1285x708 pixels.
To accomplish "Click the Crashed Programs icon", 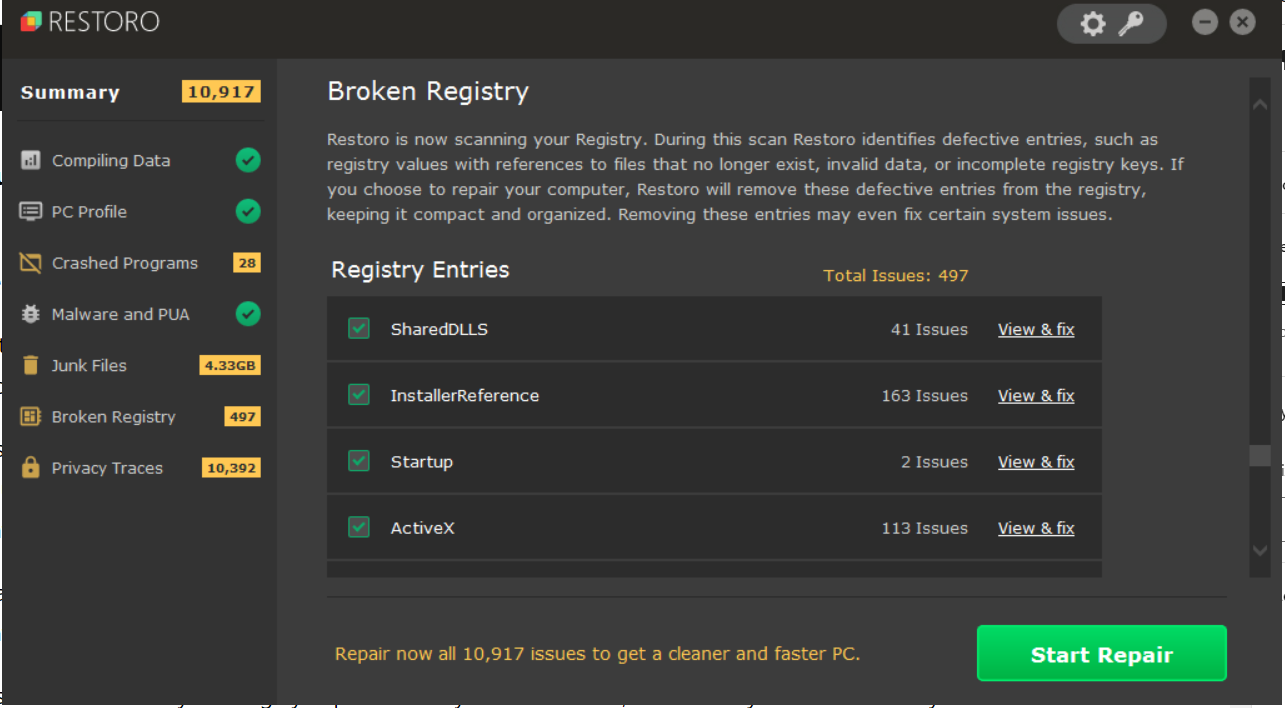I will coord(31,263).
